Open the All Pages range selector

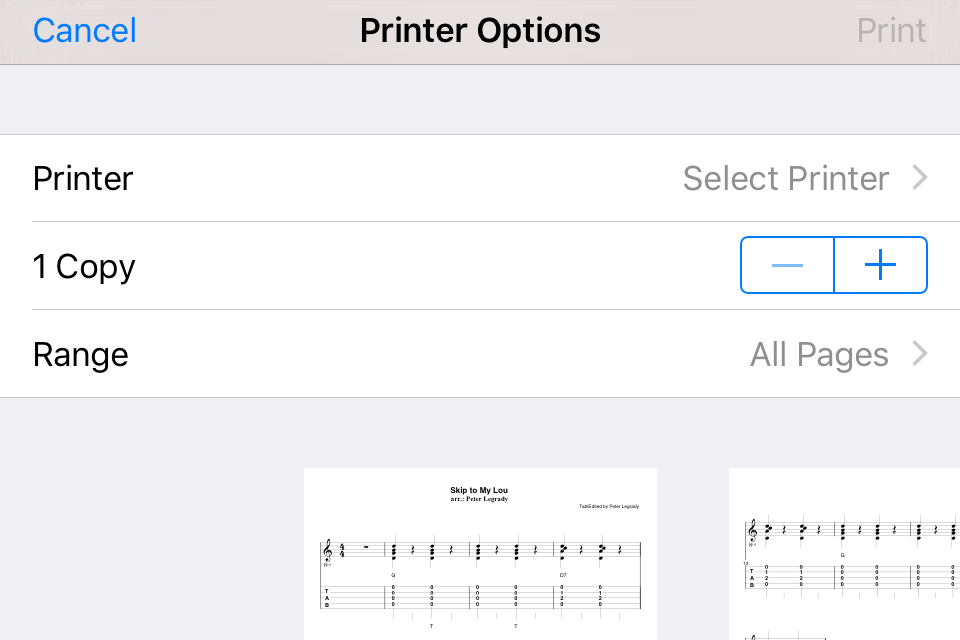[819, 354]
